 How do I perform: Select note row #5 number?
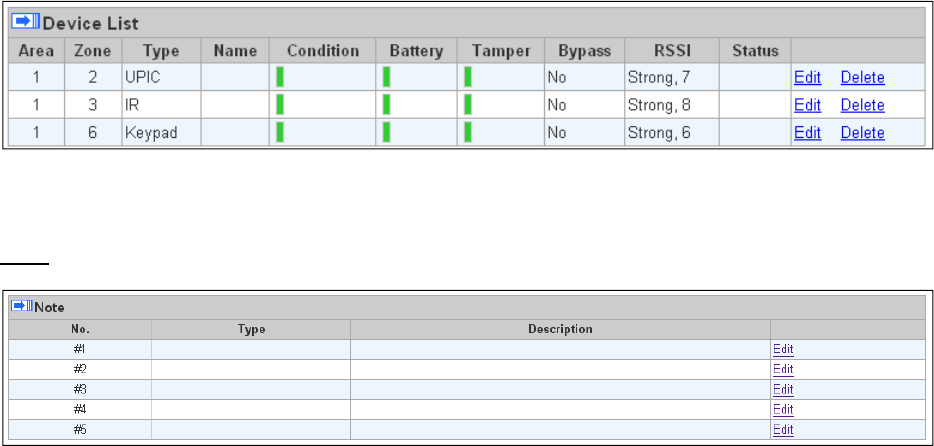tap(80, 430)
